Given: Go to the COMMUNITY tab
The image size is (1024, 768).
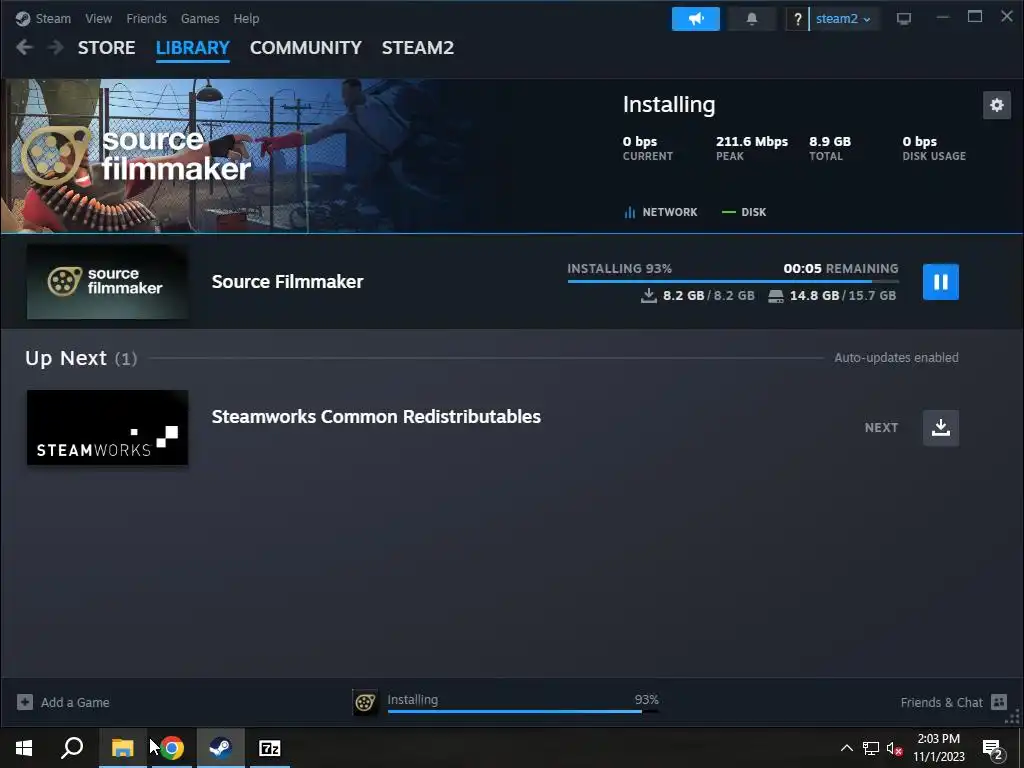Looking at the screenshot, I should pyautogui.click(x=306, y=48).
